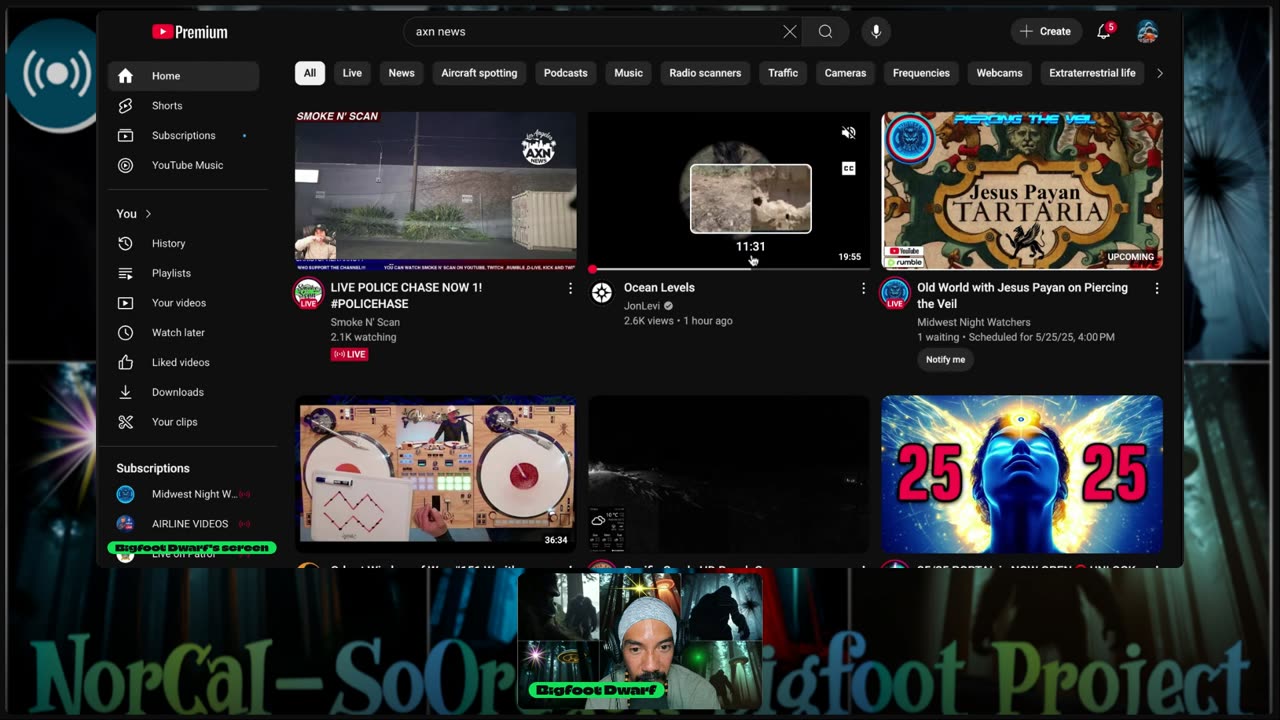
Task: Open the turntables DJ video thumbnail
Action: [435, 474]
